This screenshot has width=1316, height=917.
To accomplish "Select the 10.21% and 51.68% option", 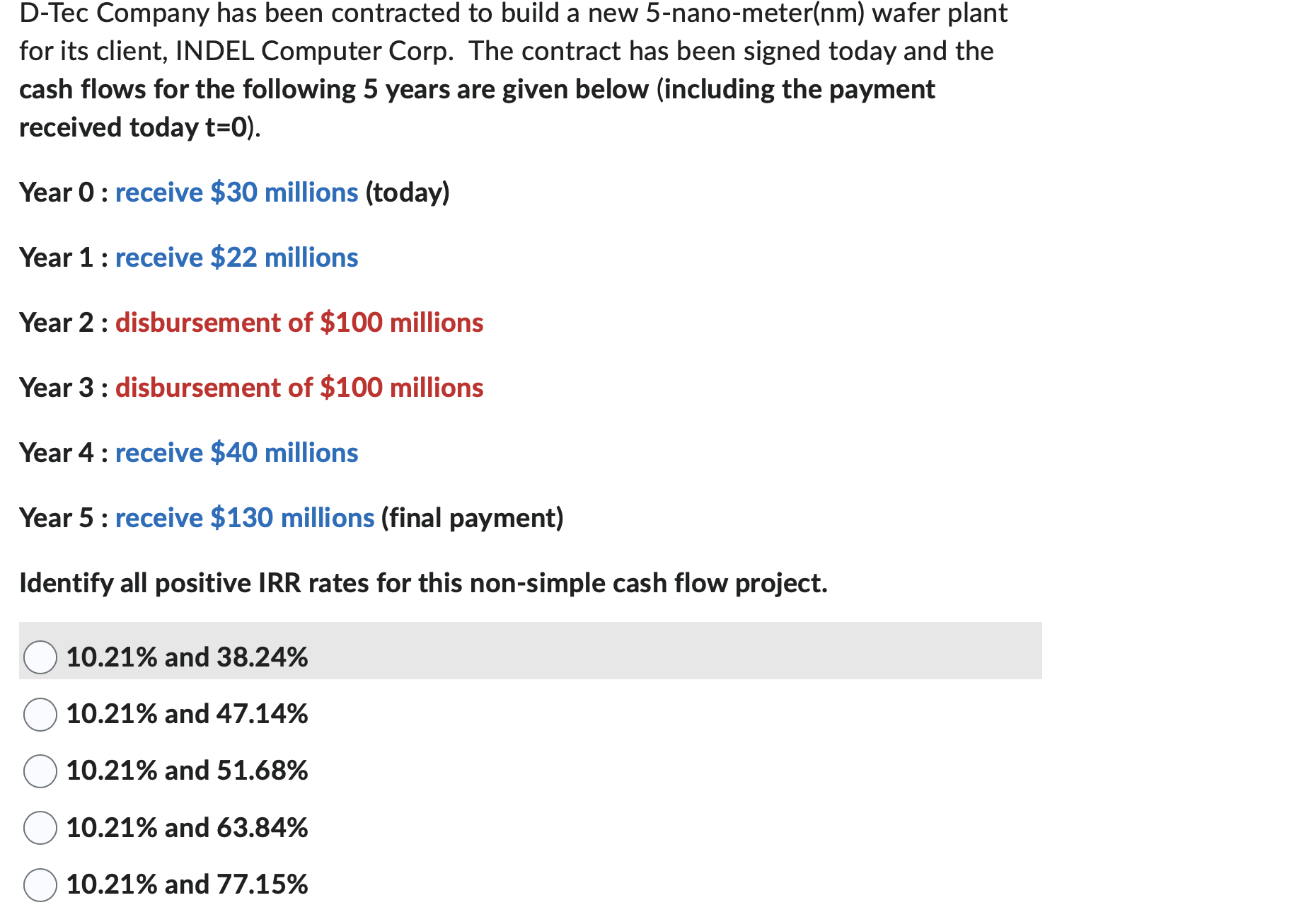I will (x=40, y=771).
